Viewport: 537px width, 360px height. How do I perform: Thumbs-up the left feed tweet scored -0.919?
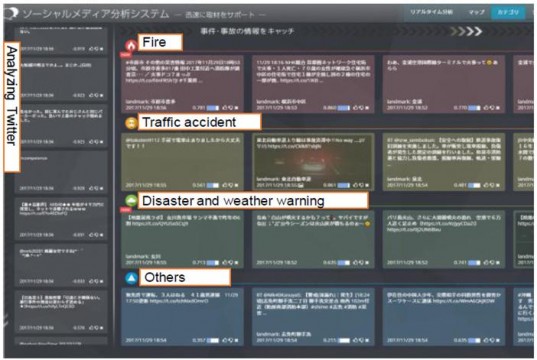[x=91, y=49]
